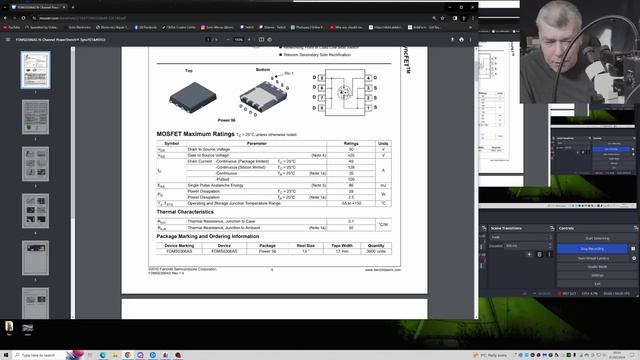Open browser side panel icon
Viewport: 640px width, 360px height.
click(455, 18)
